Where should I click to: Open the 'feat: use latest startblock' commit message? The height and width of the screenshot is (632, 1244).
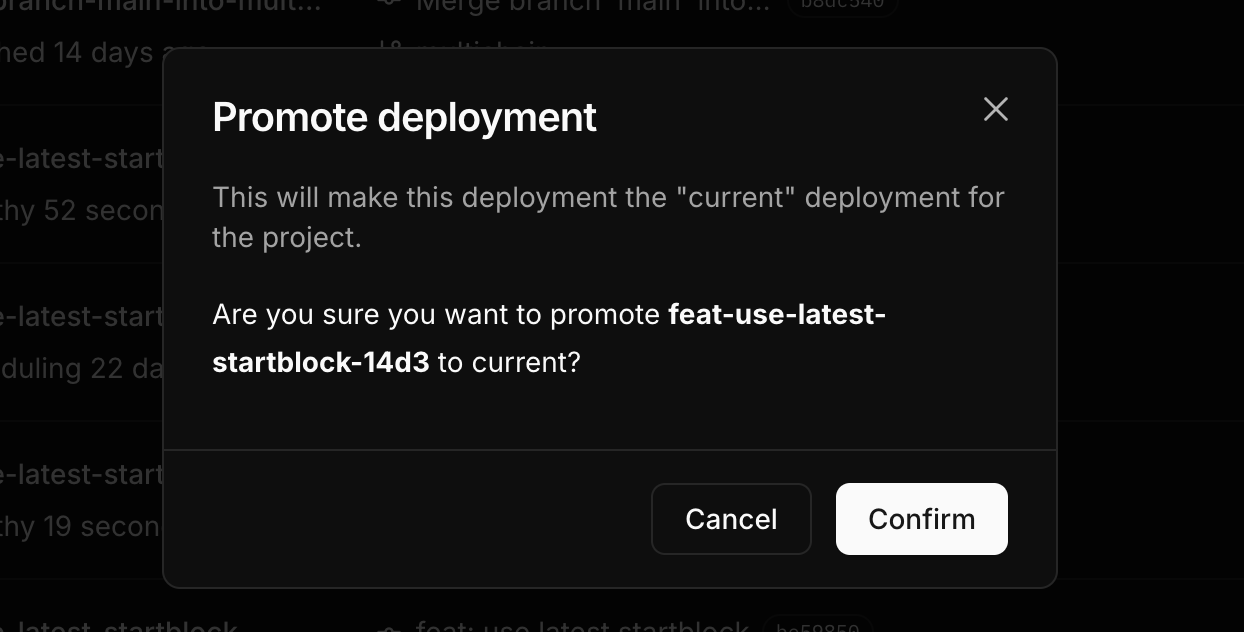pyautogui.click(x=582, y=626)
